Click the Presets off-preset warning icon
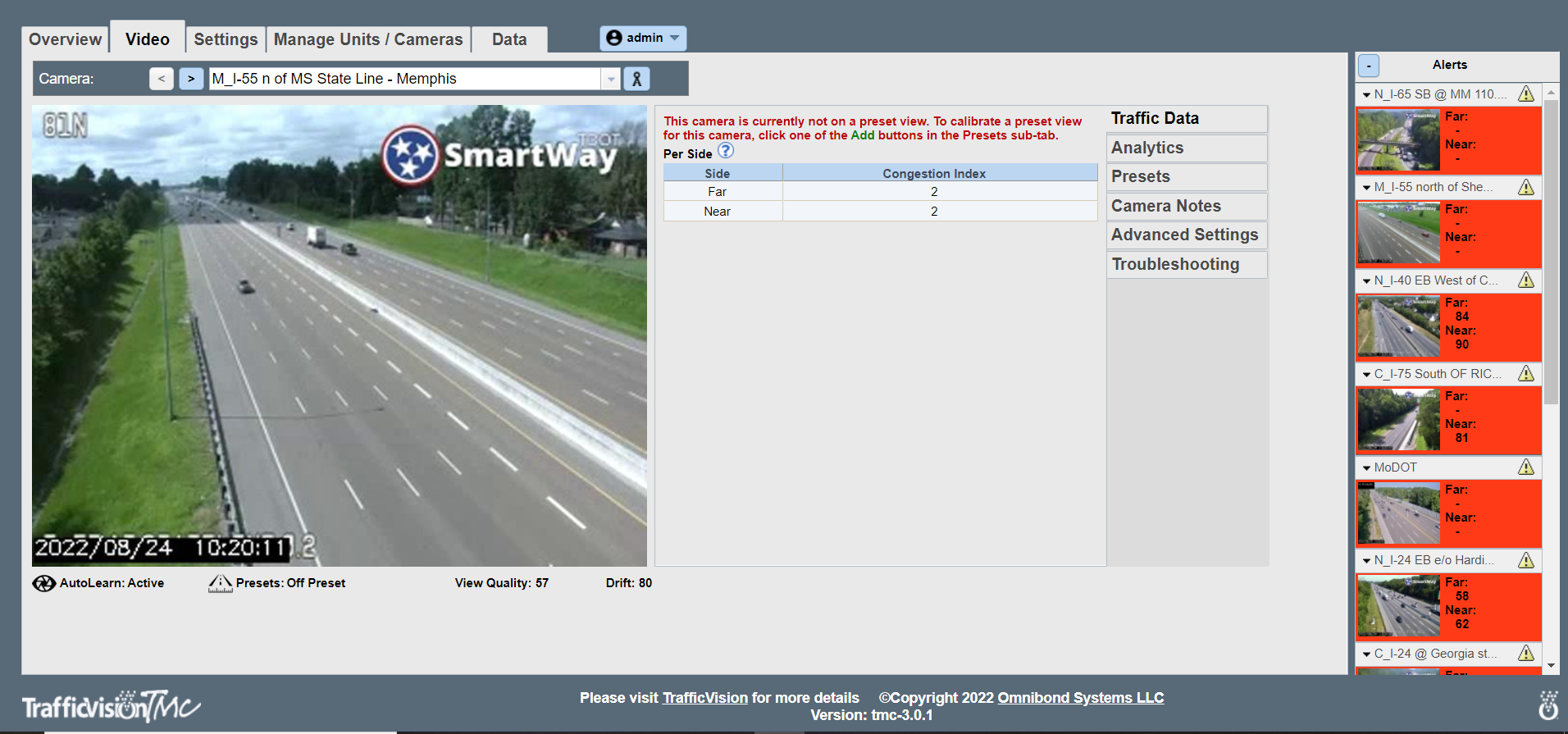1568x734 pixels. tap(220, 583)
